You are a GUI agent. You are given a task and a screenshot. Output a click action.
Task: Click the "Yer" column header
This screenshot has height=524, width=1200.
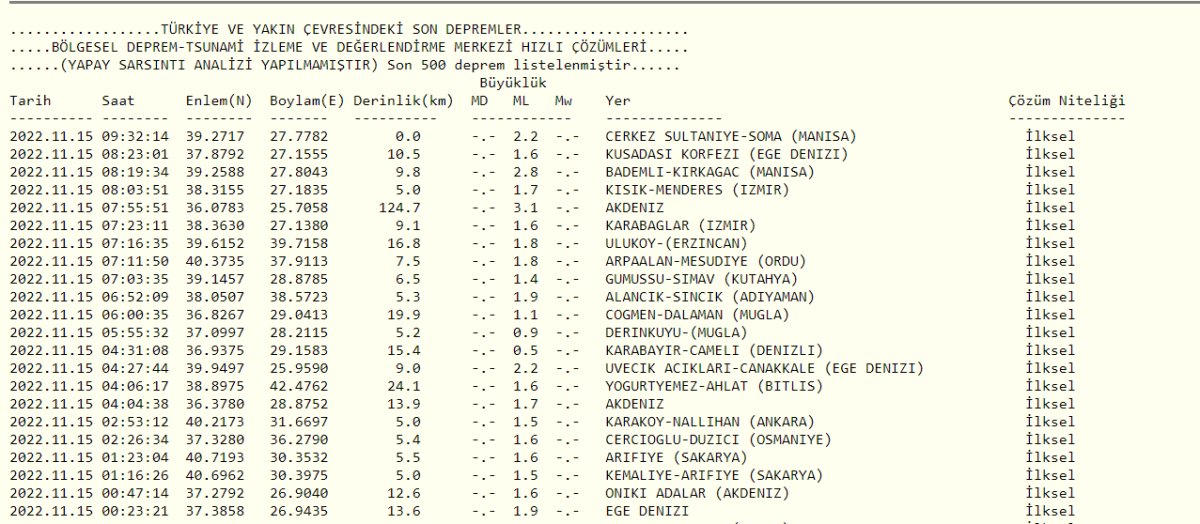[618, 101]
